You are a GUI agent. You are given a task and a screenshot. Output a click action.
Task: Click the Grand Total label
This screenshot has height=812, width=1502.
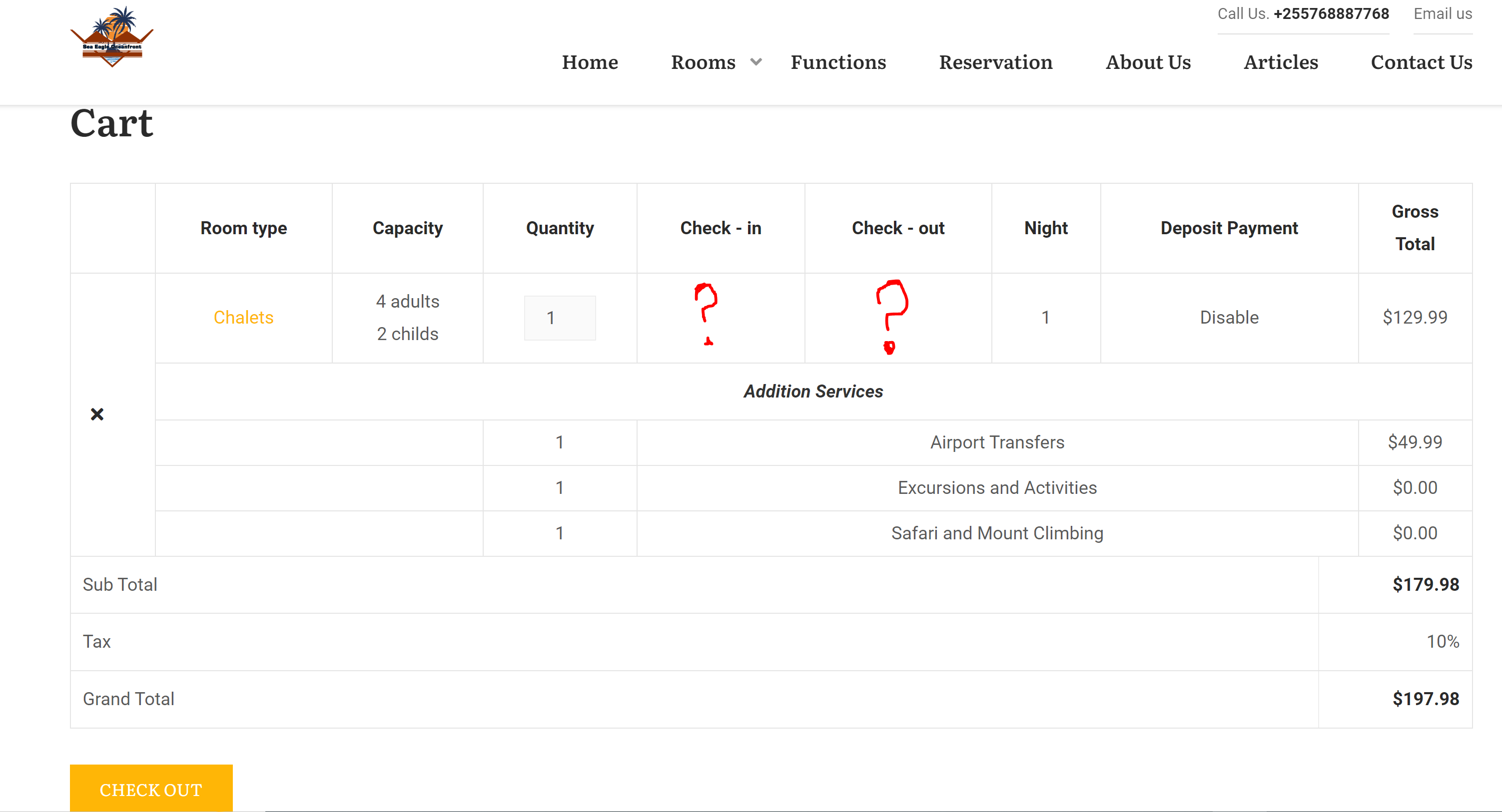pyautogui.click(x=129, y=699)
